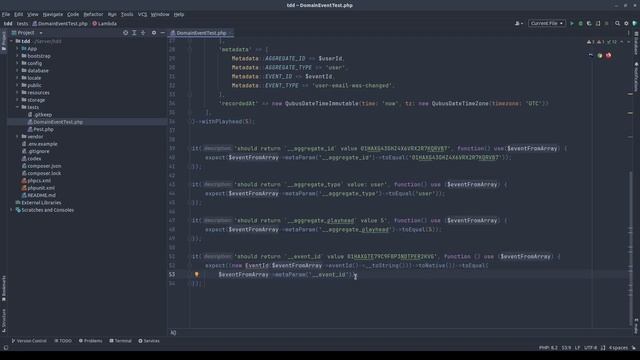The width and height of the screenshot is (640, 360).
Task: Select phpunit.xml in the Project tree
Action: 38,188
